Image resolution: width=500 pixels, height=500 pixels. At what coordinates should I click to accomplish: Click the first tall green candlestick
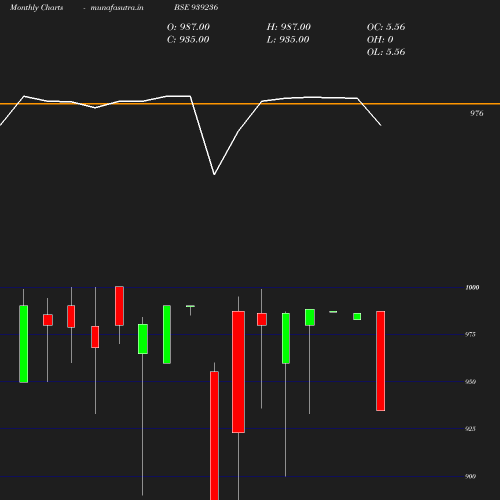pos(24,344)
